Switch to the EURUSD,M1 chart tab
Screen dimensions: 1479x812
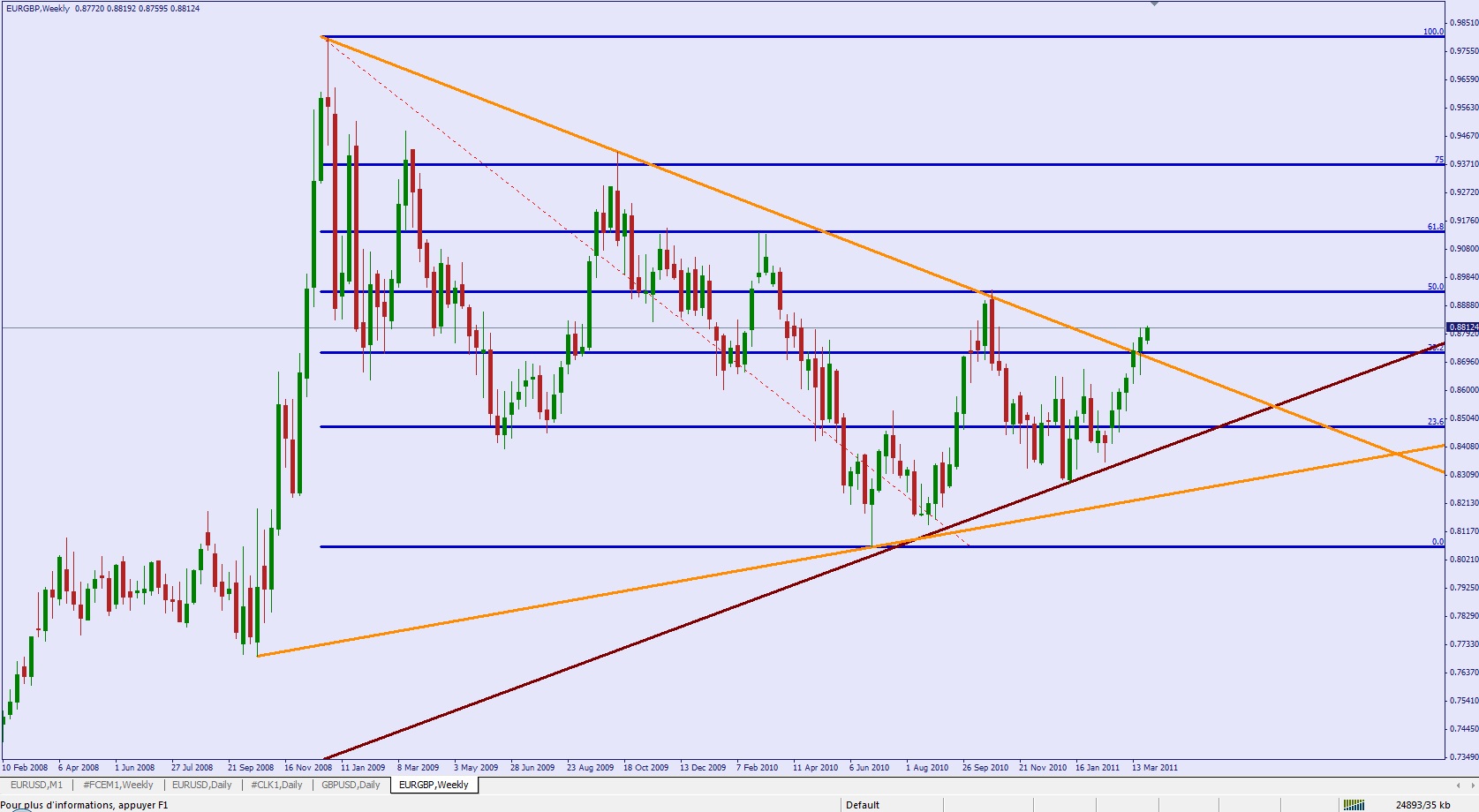[36, 785]
